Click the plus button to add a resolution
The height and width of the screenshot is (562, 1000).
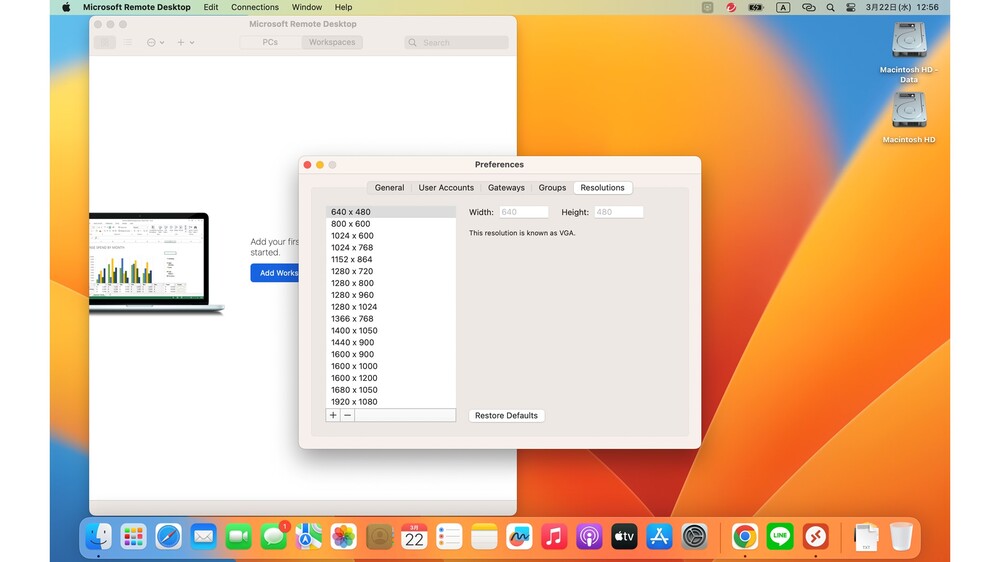tap(333, 415)
